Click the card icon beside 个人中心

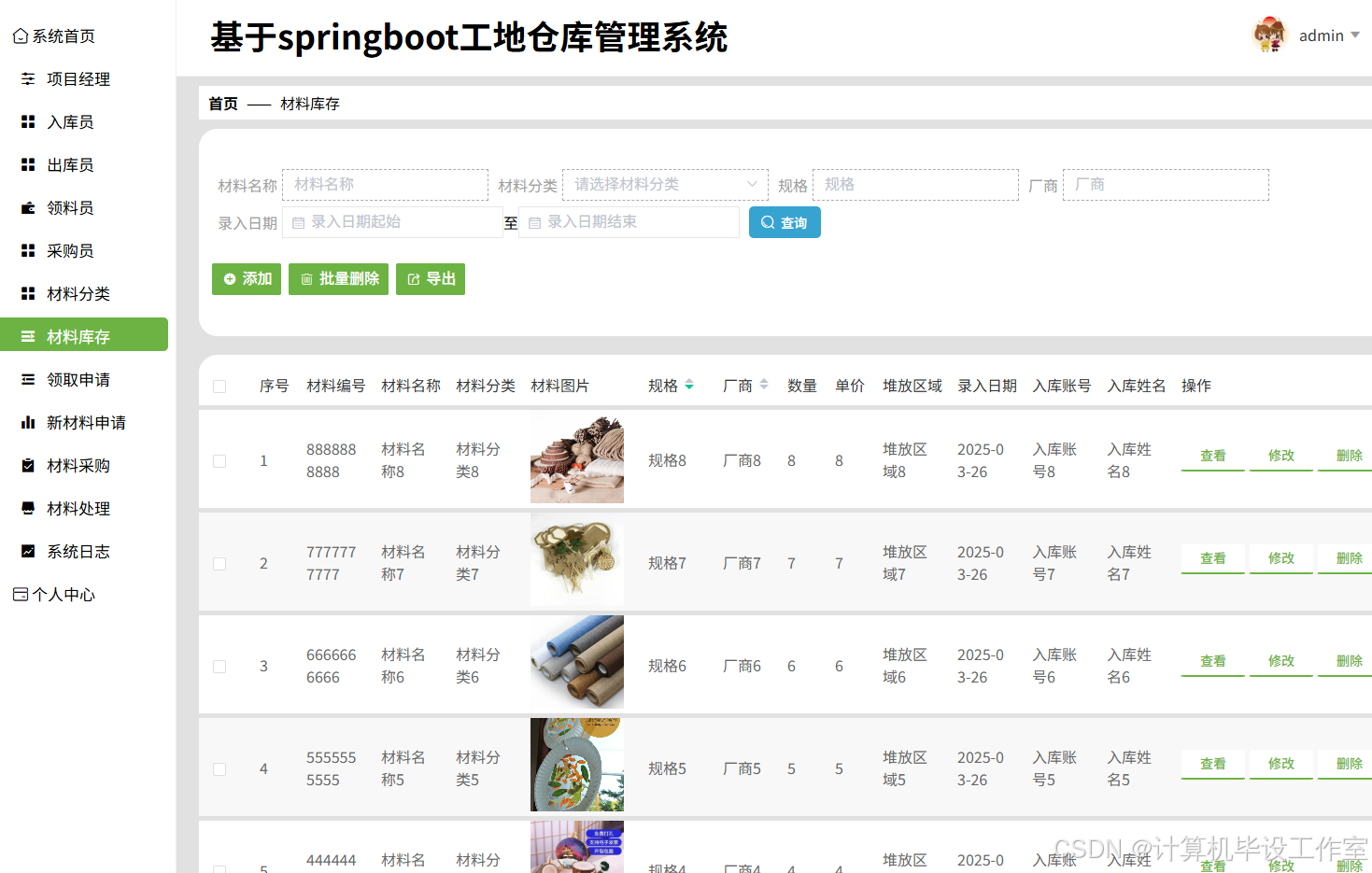click(x=21, y=595)
